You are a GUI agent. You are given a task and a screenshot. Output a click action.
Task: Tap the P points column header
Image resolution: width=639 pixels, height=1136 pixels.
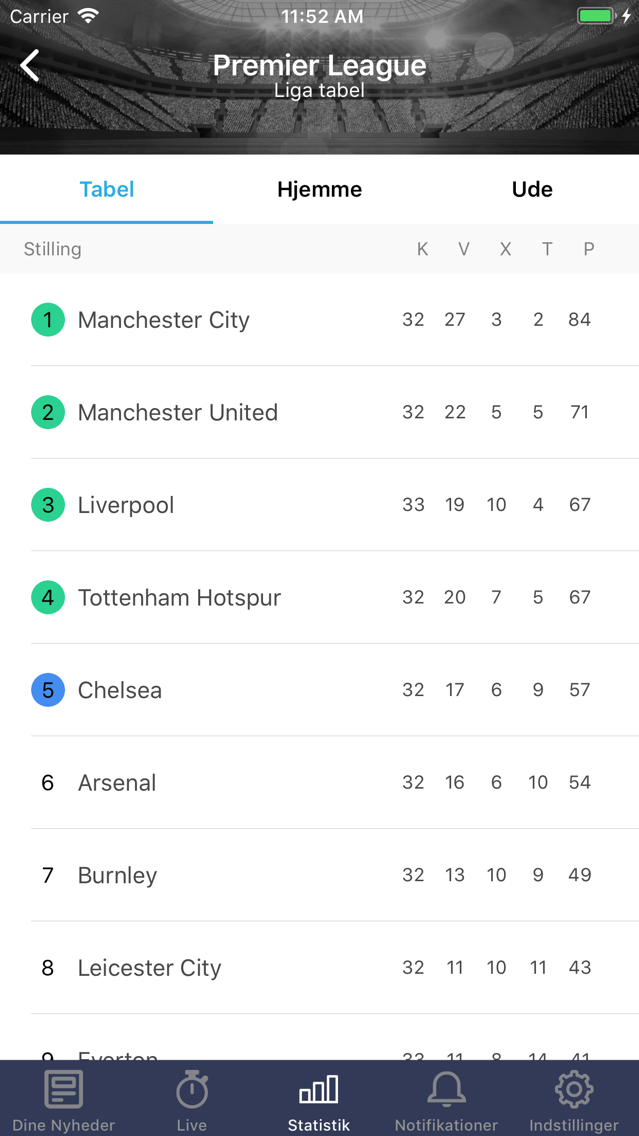(589, 249)
